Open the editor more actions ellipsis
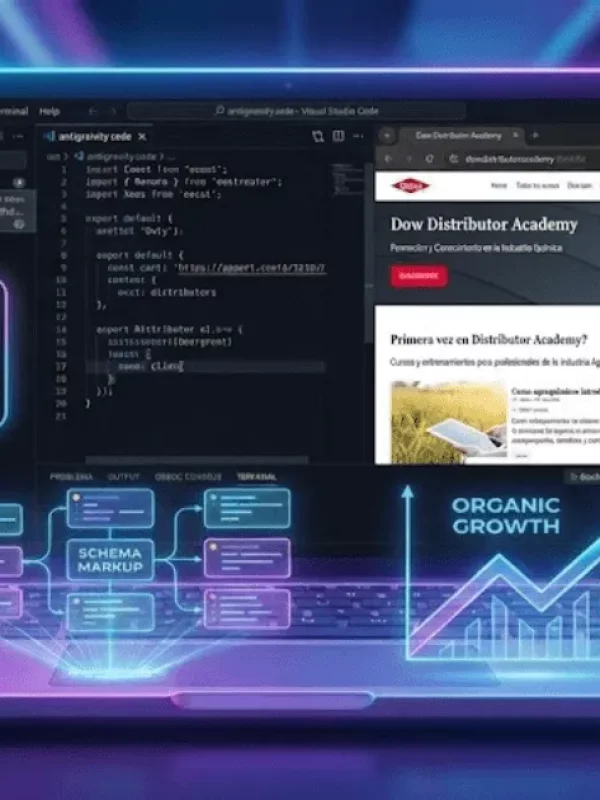Image resolution: width=600 pixels, height=800 pixels. 358,136
